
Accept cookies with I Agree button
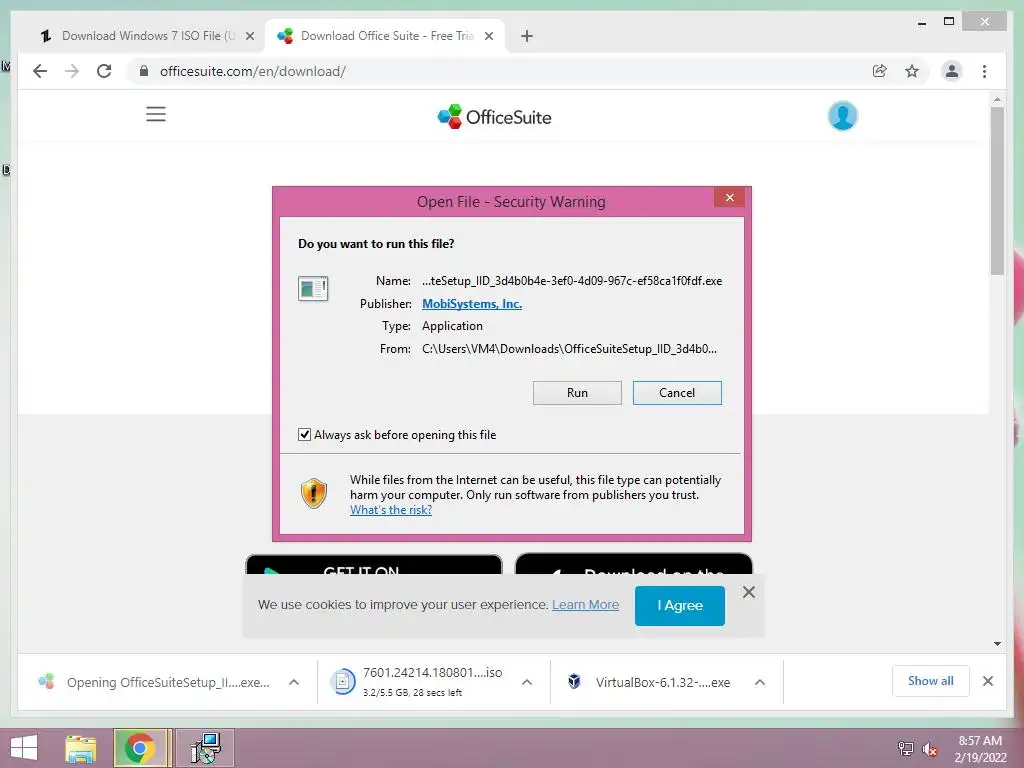[x=680, y=605]
